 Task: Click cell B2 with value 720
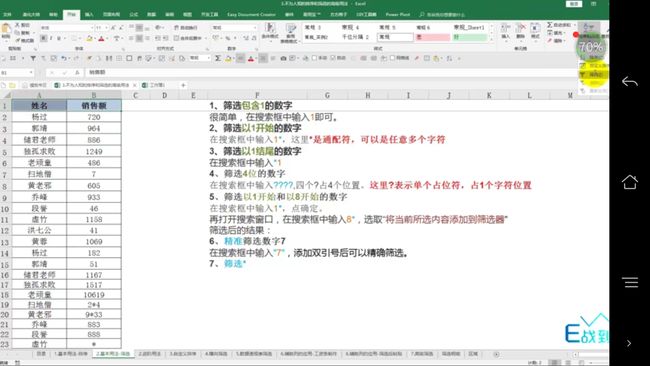pos(94,117)
